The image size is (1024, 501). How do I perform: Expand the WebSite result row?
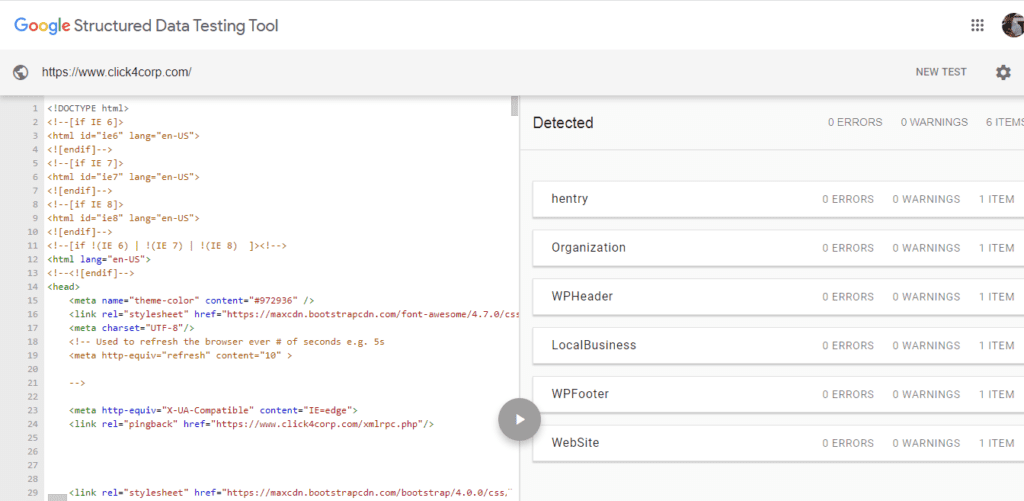(778, 443)
